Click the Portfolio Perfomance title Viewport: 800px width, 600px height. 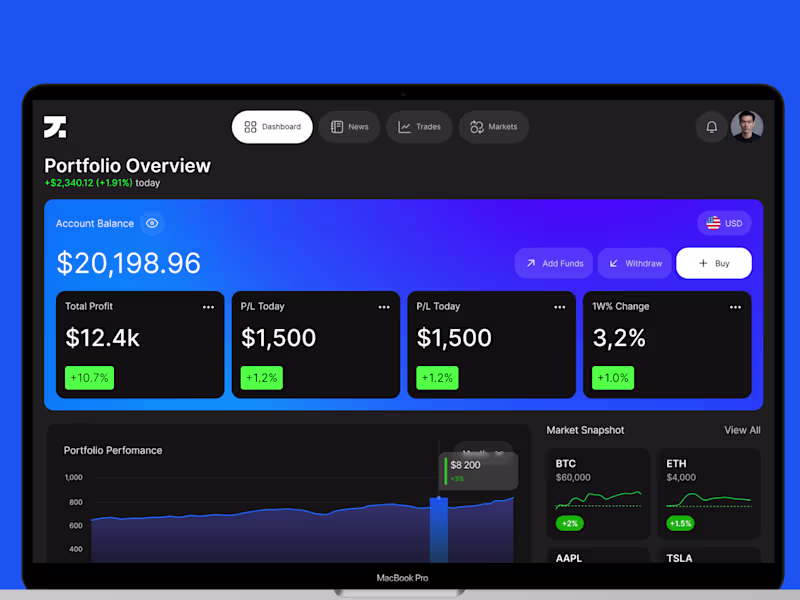(x=113, y=451)
